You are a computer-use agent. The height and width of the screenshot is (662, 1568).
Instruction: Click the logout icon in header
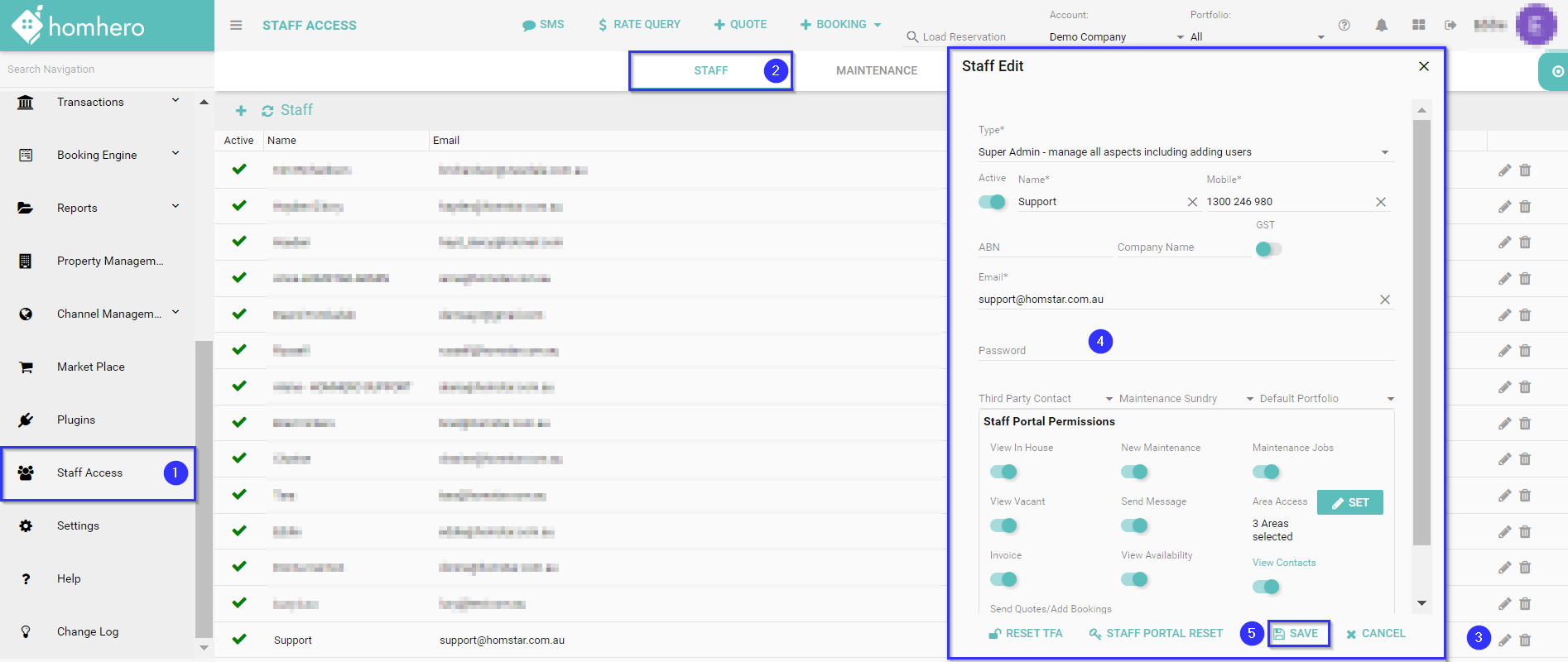coord(1450,25)
